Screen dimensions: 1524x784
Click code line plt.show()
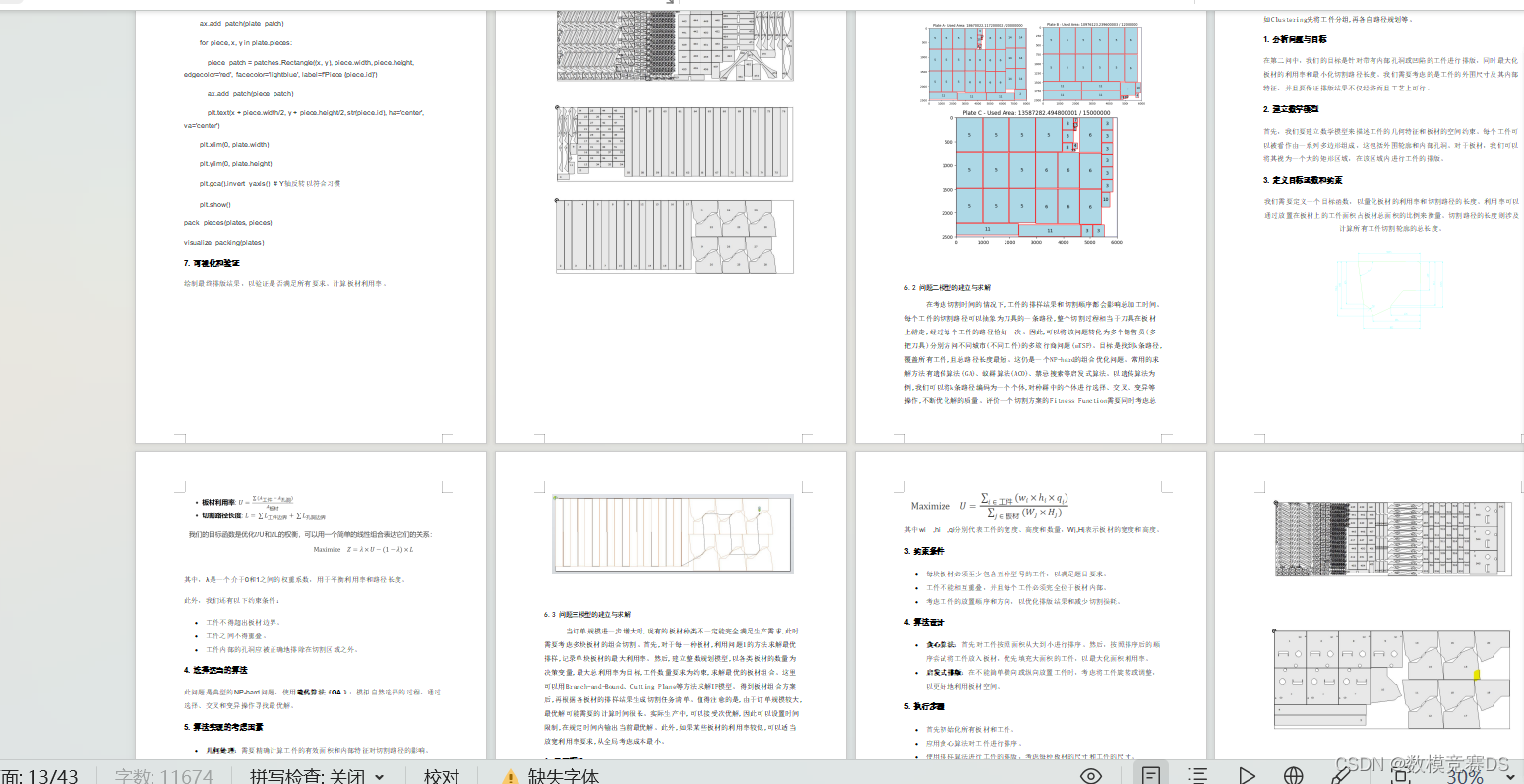point(214,204)
